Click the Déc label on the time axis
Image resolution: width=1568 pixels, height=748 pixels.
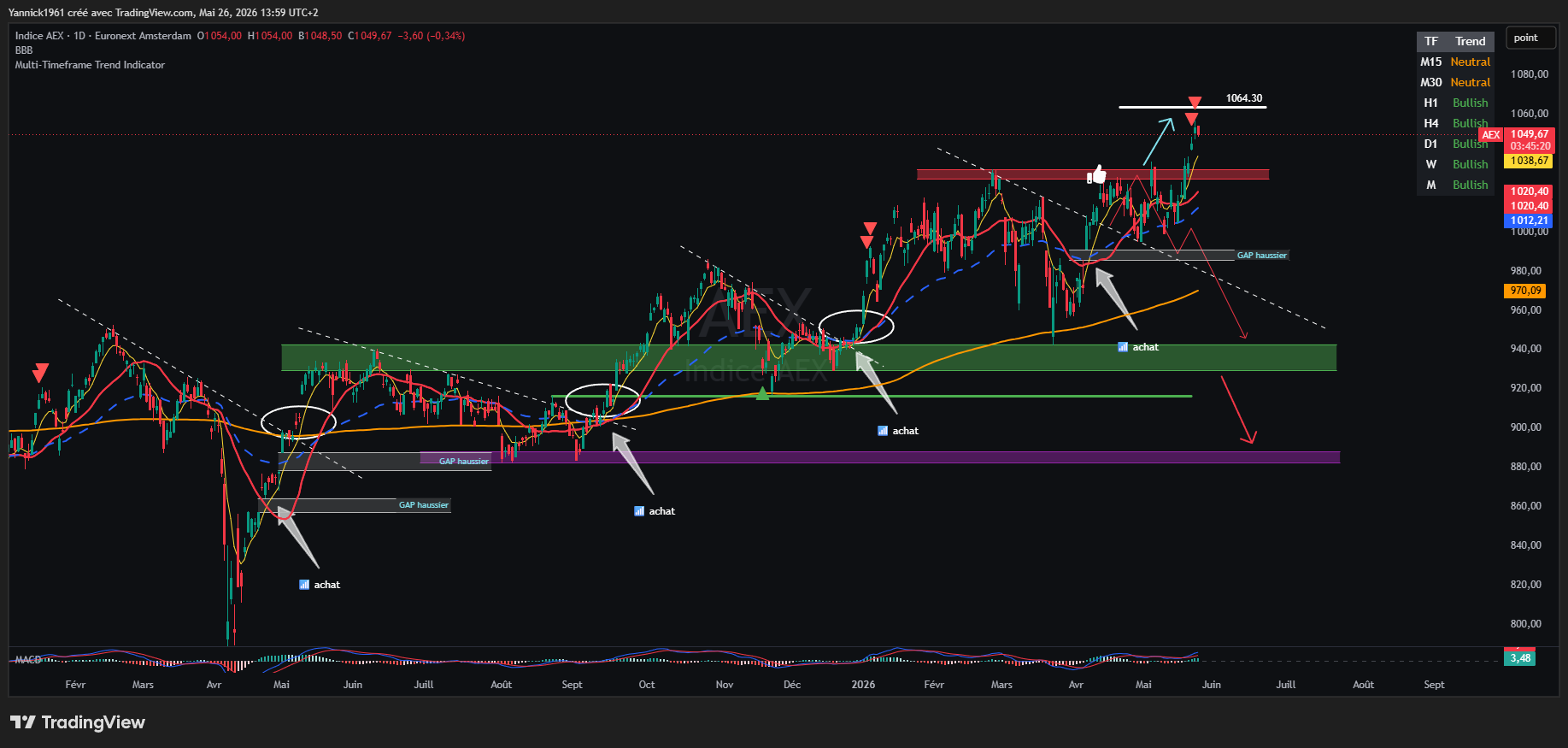click(x=792, y=685)
